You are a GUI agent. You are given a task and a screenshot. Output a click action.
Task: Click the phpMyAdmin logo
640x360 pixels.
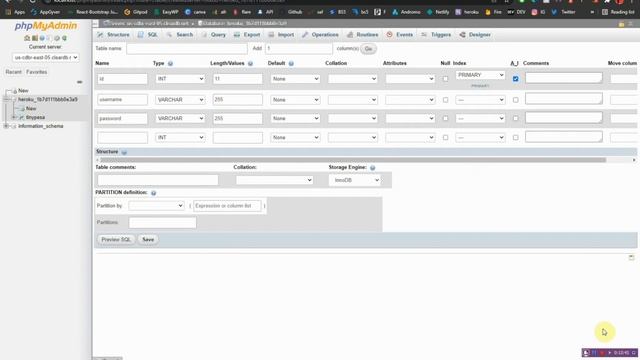coord(46,26)
